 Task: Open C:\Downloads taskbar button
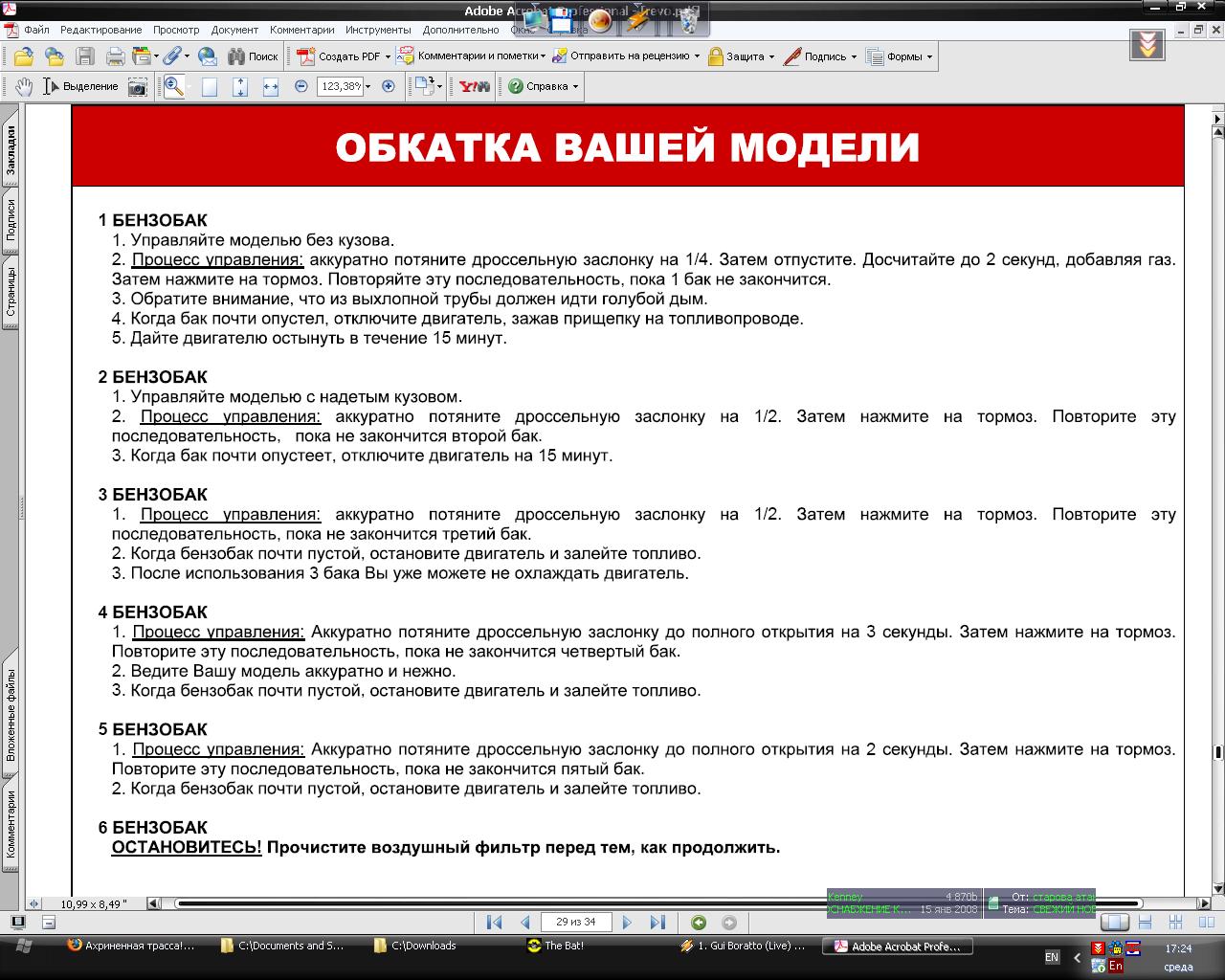pyautogui.click(x=424, y=946)
